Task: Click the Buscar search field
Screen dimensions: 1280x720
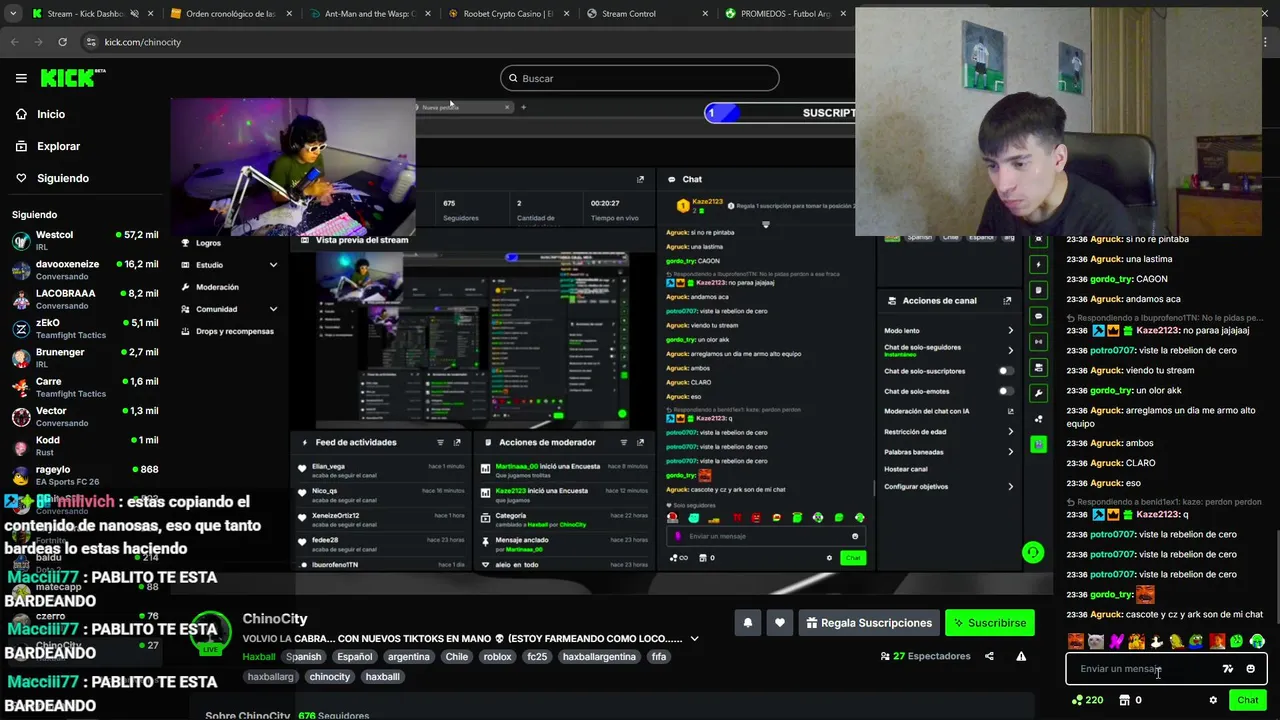Action: pos(640,78)
